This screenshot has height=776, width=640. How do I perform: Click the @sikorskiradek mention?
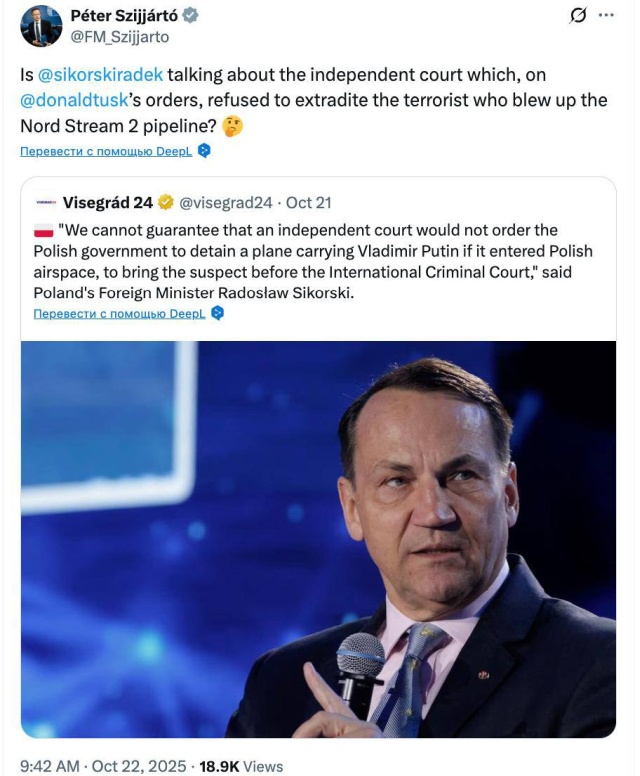point(99,75)
